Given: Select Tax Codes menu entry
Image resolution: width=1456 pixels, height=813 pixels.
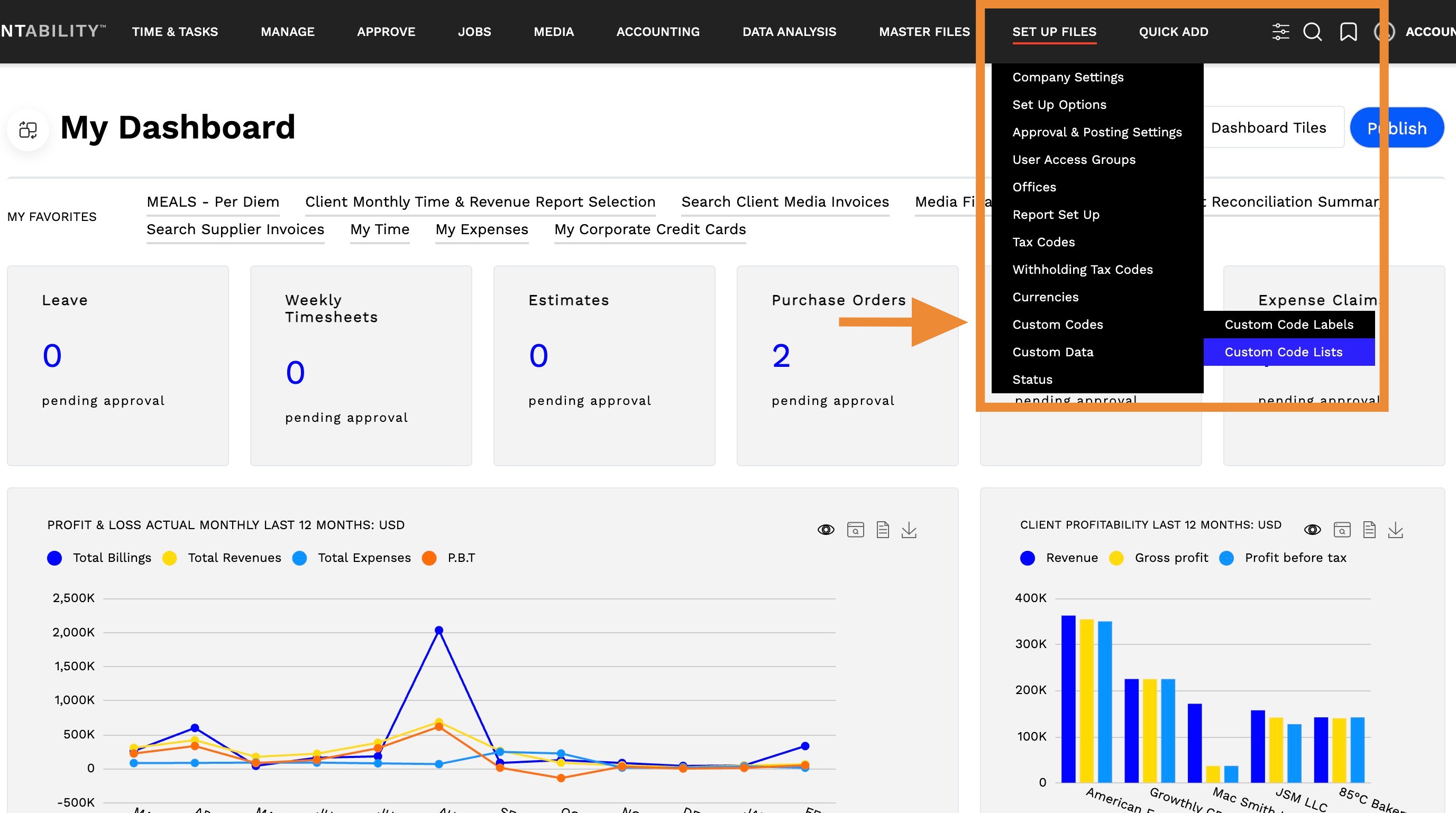Looking at the screenshot, I should click(x=1097, y=242).
